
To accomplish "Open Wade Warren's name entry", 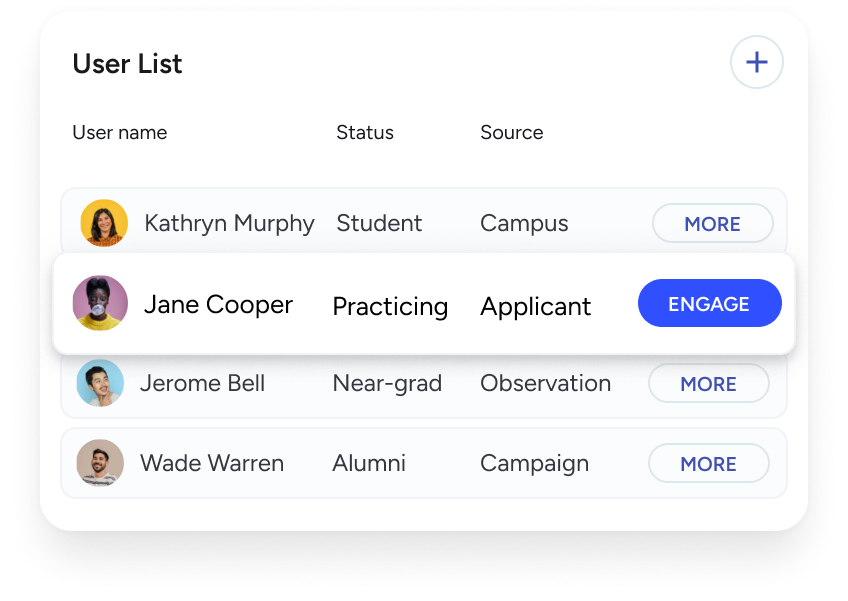I will [212, 464].
